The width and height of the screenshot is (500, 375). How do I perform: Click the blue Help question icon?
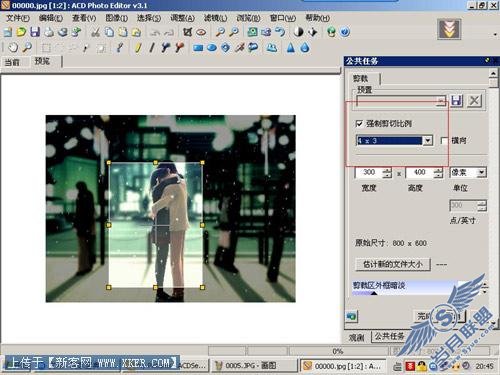click(x=345, y=32)
